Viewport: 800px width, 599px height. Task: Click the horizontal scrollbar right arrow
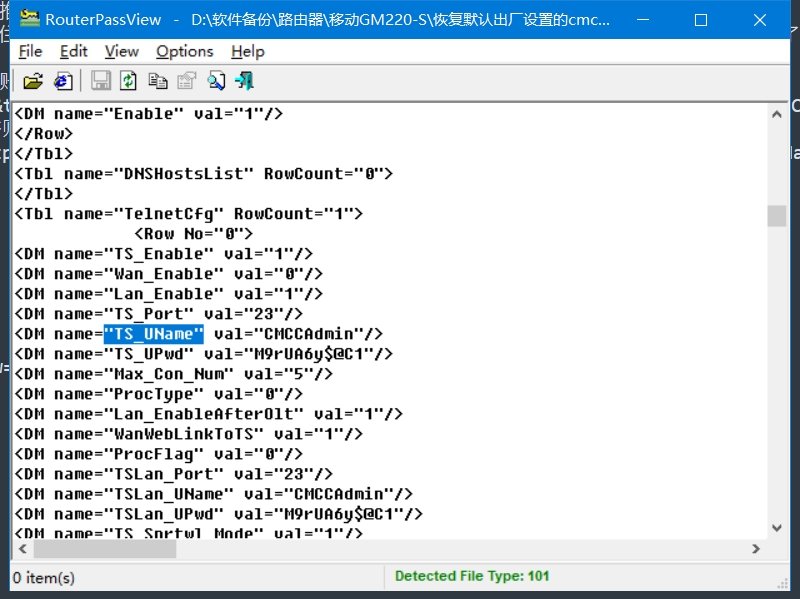(757, 549)
